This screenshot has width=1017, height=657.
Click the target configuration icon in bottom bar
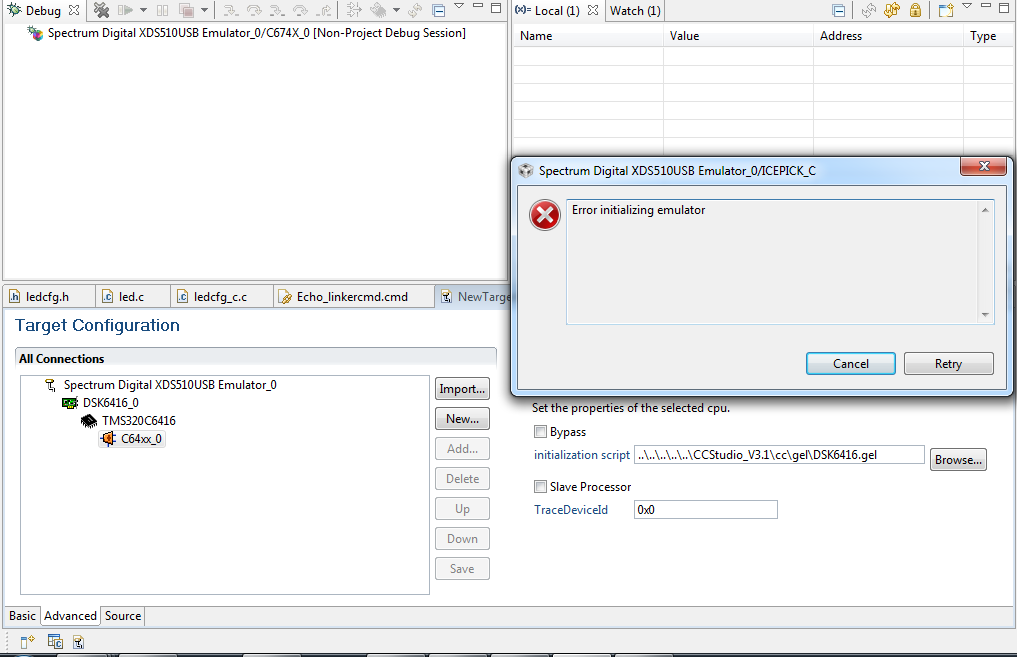click(78, 642)
